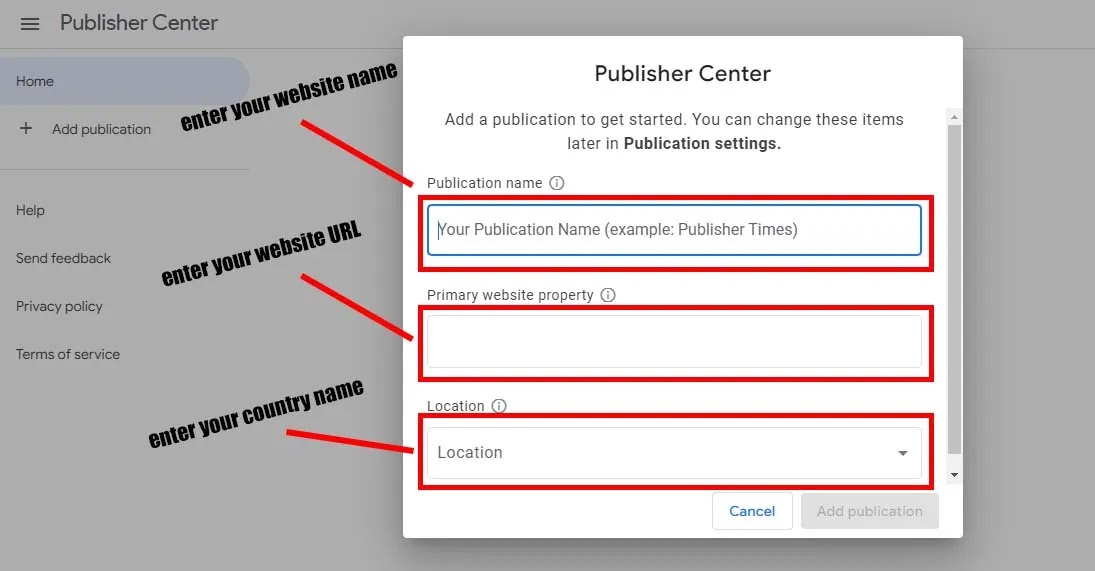Open the Privacy policy link
Screen dimensions: 1095x571
pos(59,306)
